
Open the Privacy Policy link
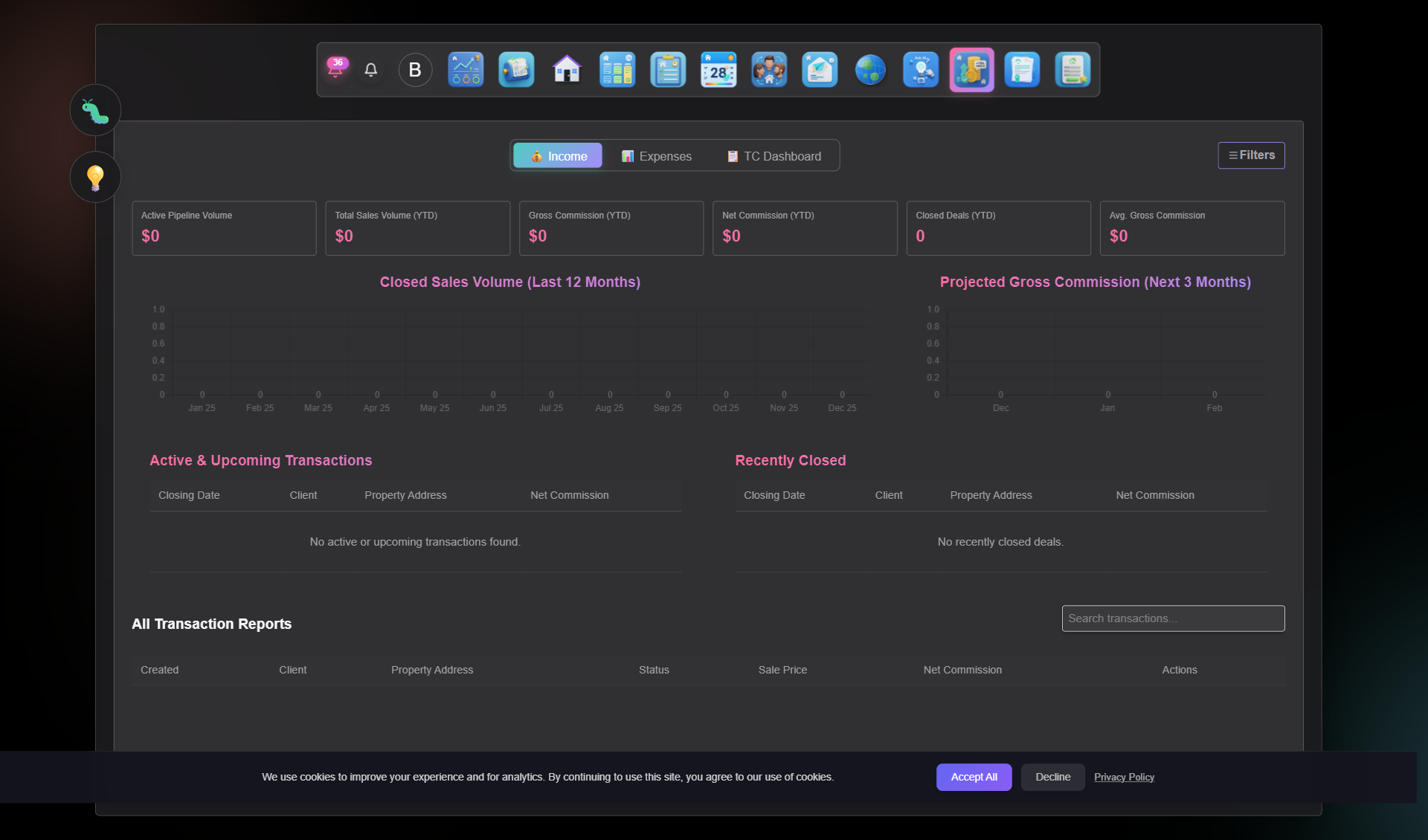click(1124, 777)
